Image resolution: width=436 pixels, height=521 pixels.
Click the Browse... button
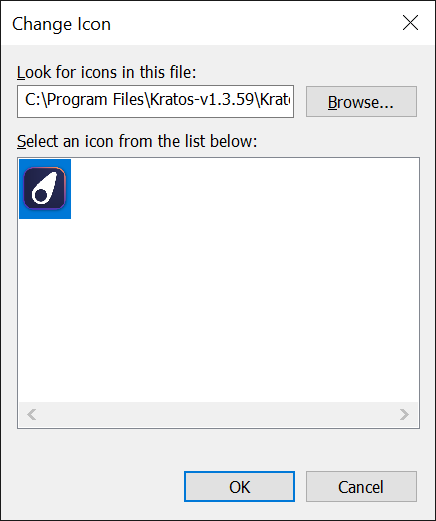coord(361,102)
